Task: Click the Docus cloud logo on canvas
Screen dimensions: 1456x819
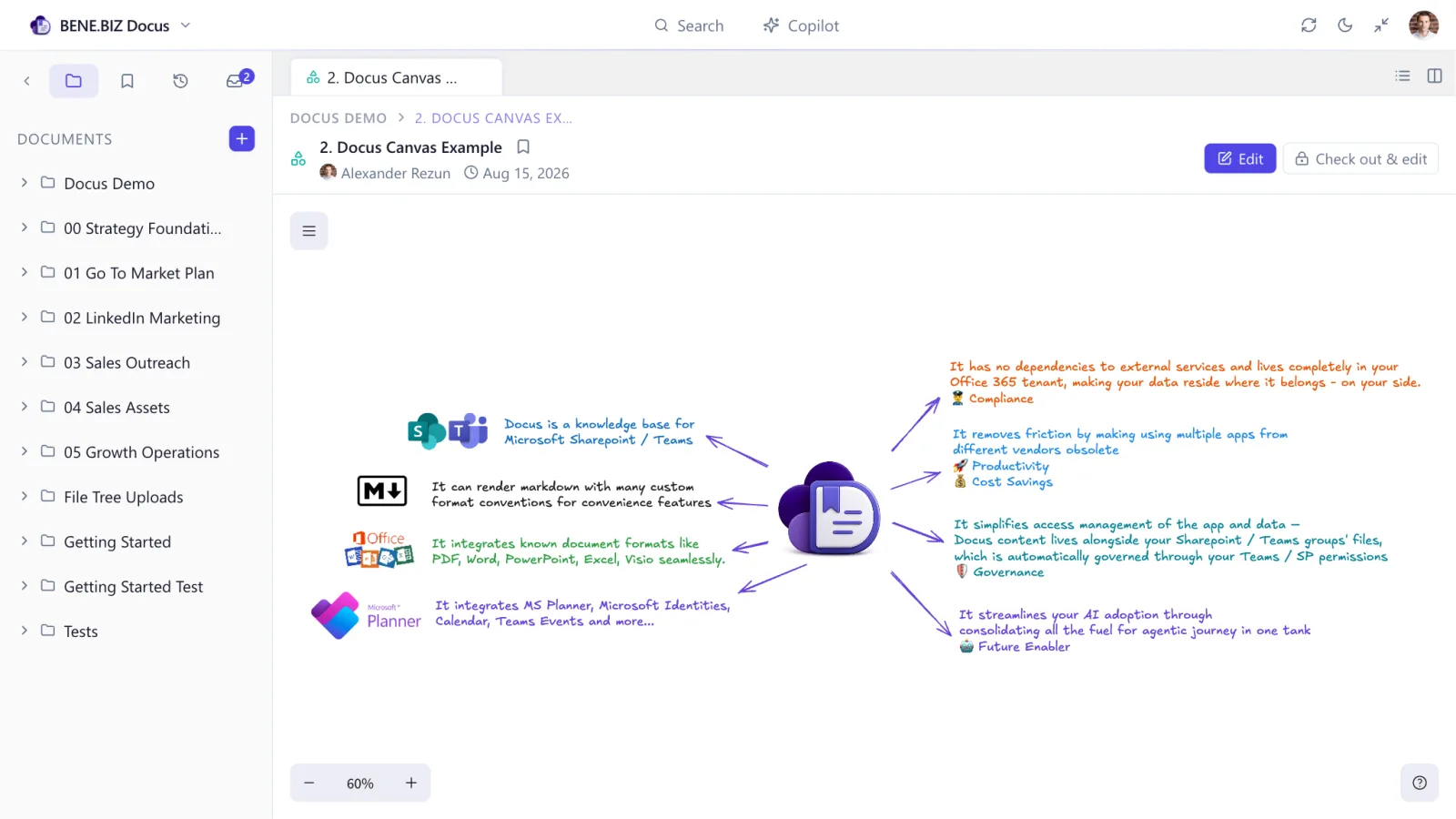Action: 829,509
